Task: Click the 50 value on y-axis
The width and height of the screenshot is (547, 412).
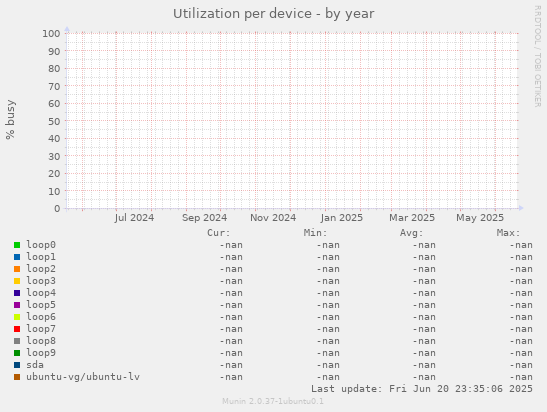Action: (54, 121)
